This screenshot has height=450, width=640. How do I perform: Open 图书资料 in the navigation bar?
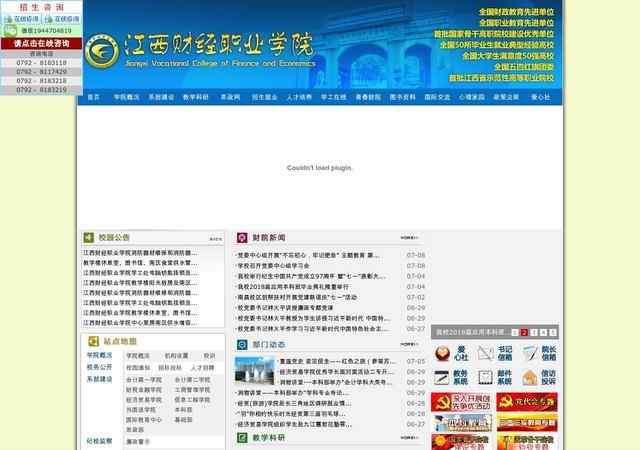pyautogui.click(x=402, y=97)
